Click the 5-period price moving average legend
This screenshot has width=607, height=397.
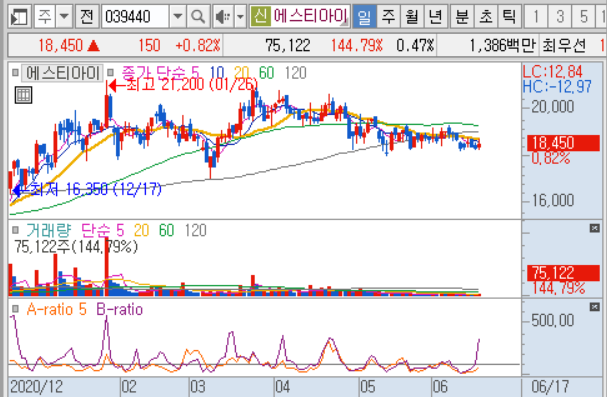[x=195, y=72]
